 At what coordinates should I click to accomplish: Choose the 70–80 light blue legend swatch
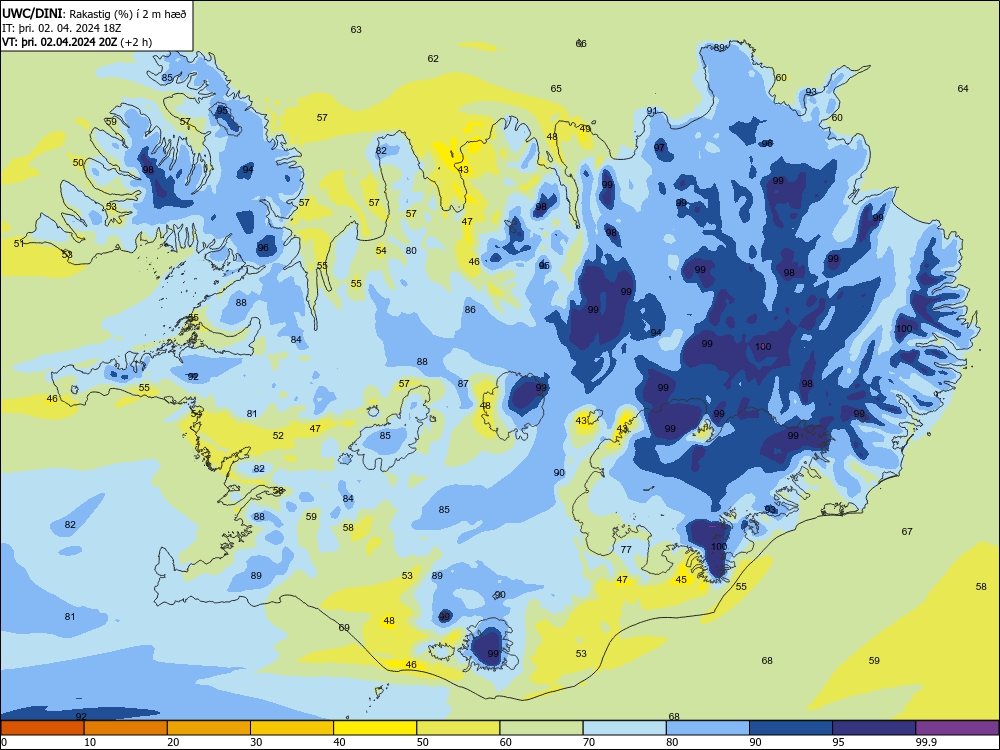click(624, 728)
